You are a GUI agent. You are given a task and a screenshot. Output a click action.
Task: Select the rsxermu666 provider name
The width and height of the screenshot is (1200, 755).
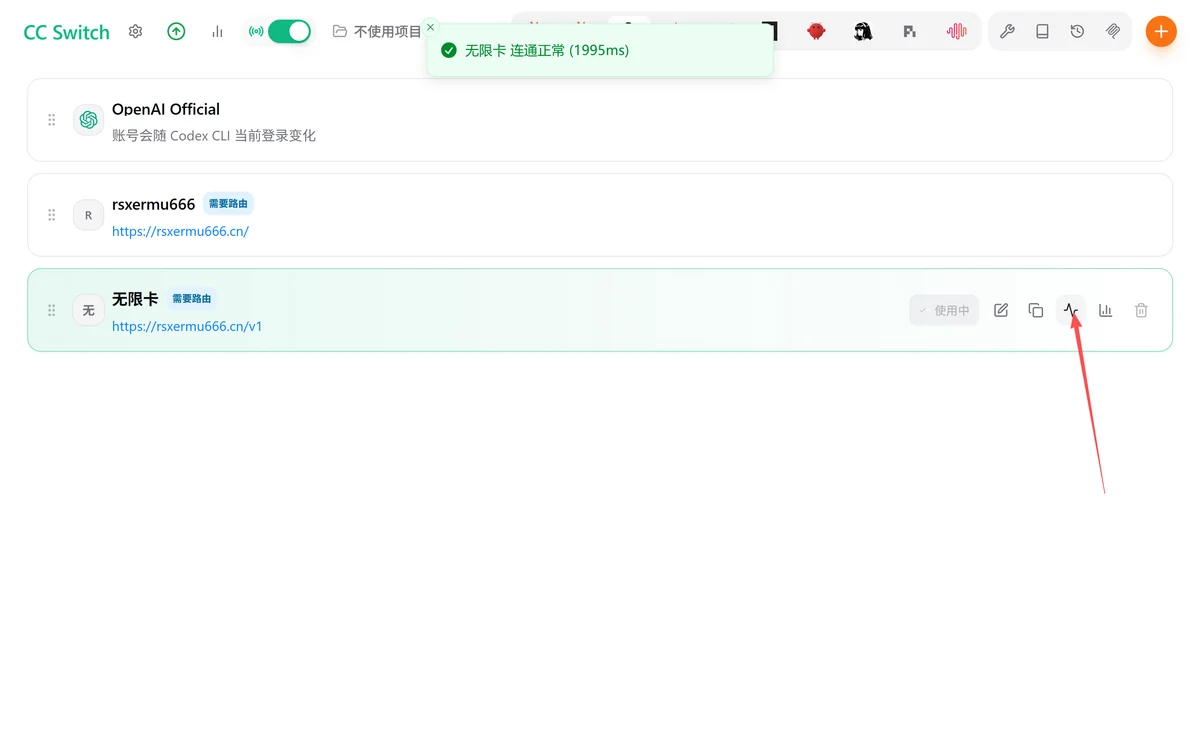coord(154,204)
